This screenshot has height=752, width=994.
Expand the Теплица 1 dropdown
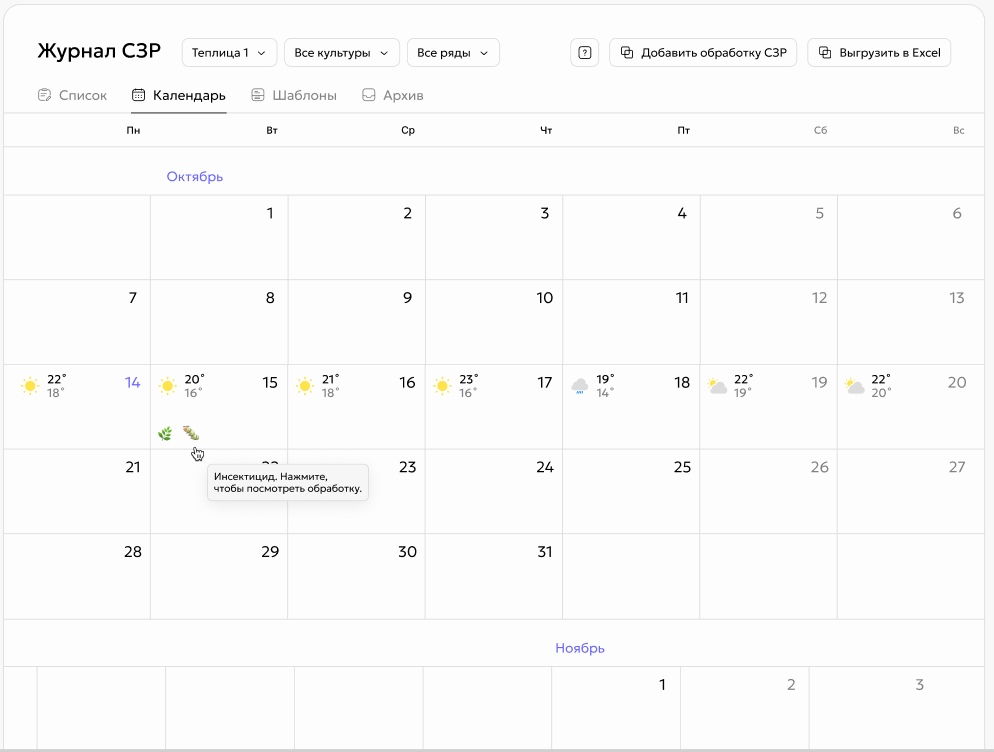[x=229, y=53]
